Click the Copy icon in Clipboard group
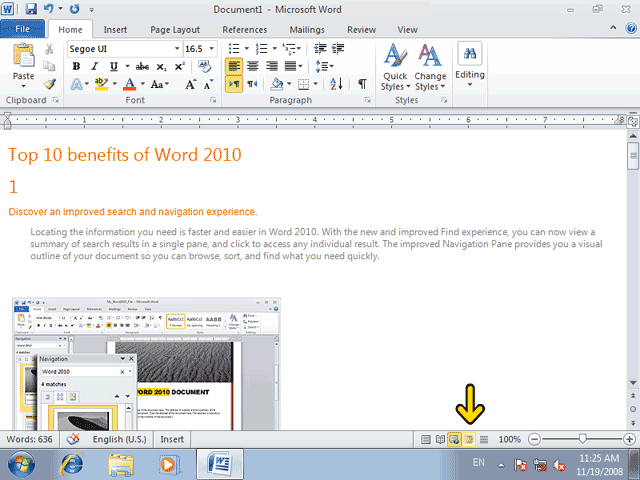Screen dimensions: 640x480 (49, 66)
